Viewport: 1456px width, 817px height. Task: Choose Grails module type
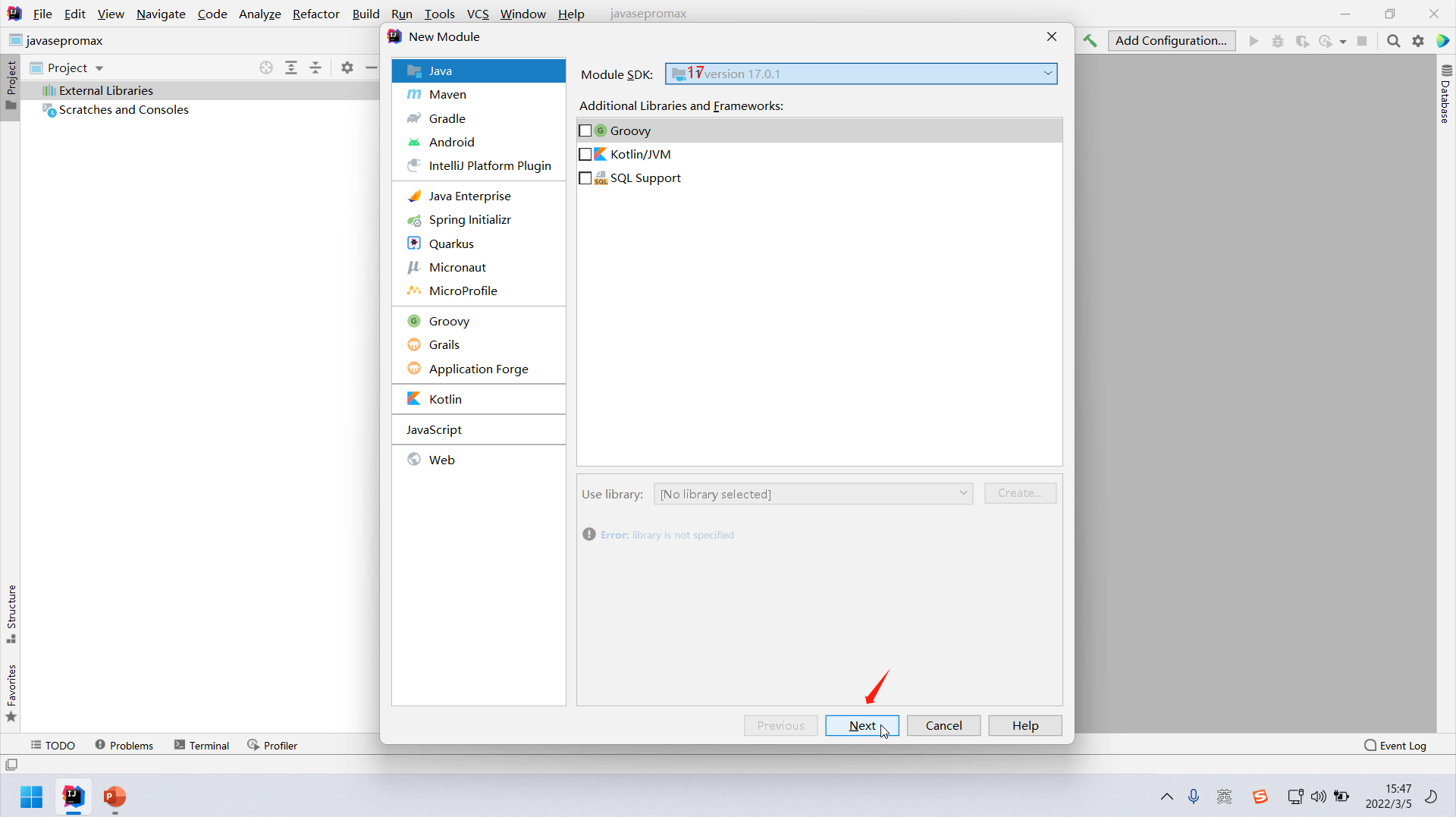(479, 344)
